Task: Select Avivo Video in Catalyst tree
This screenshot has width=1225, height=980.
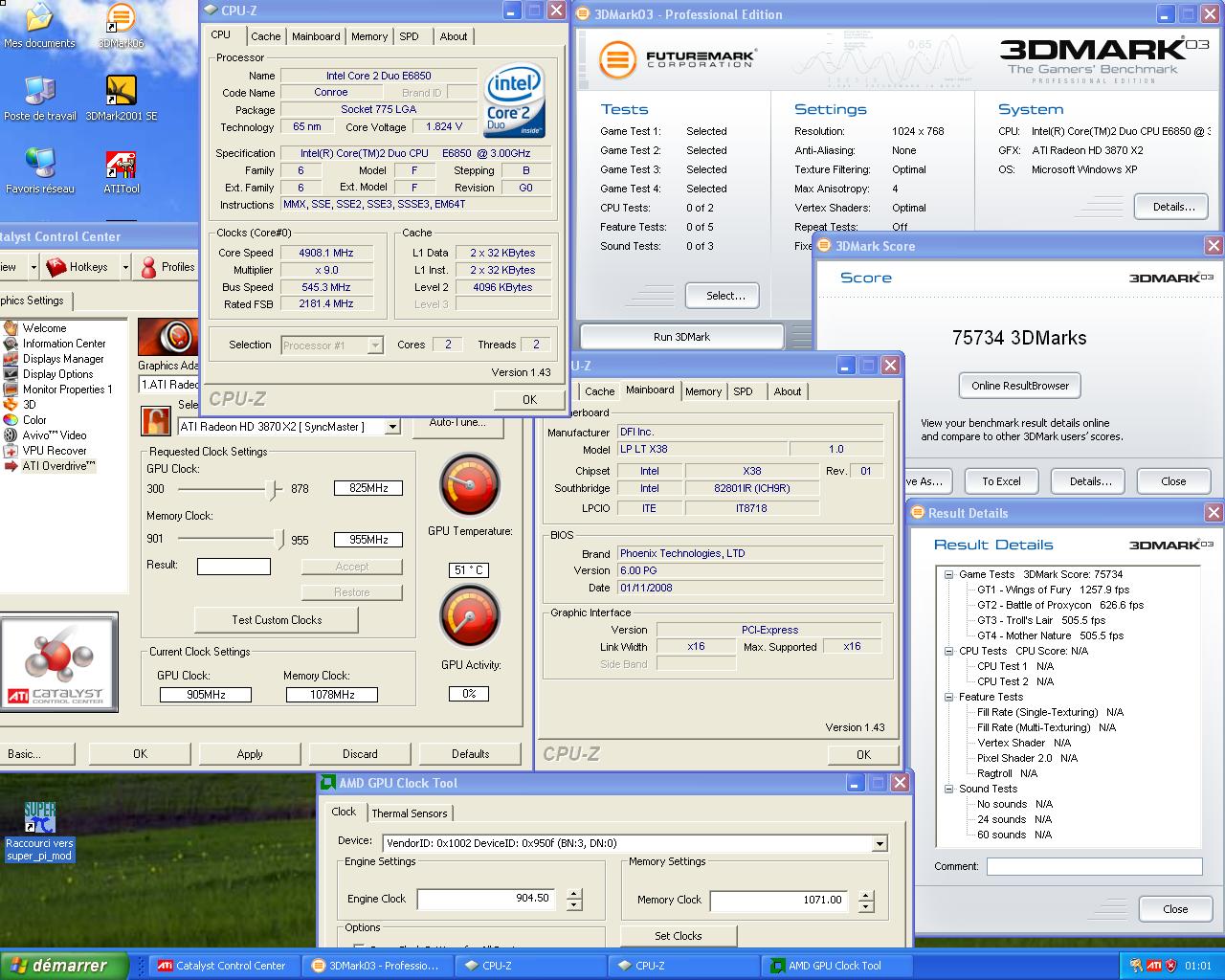Action: pos(54,435)
